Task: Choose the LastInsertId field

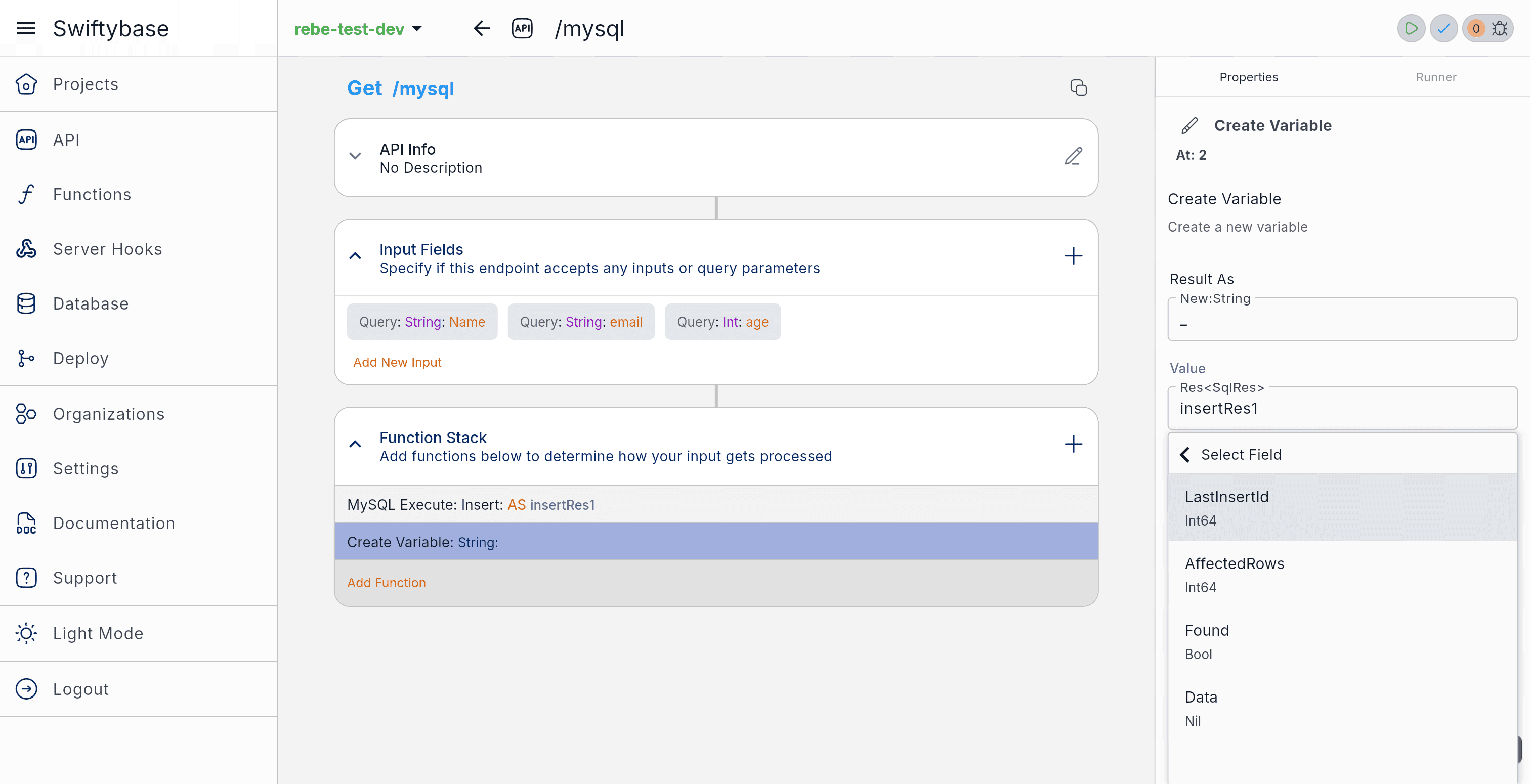Action: (1342, 508)
